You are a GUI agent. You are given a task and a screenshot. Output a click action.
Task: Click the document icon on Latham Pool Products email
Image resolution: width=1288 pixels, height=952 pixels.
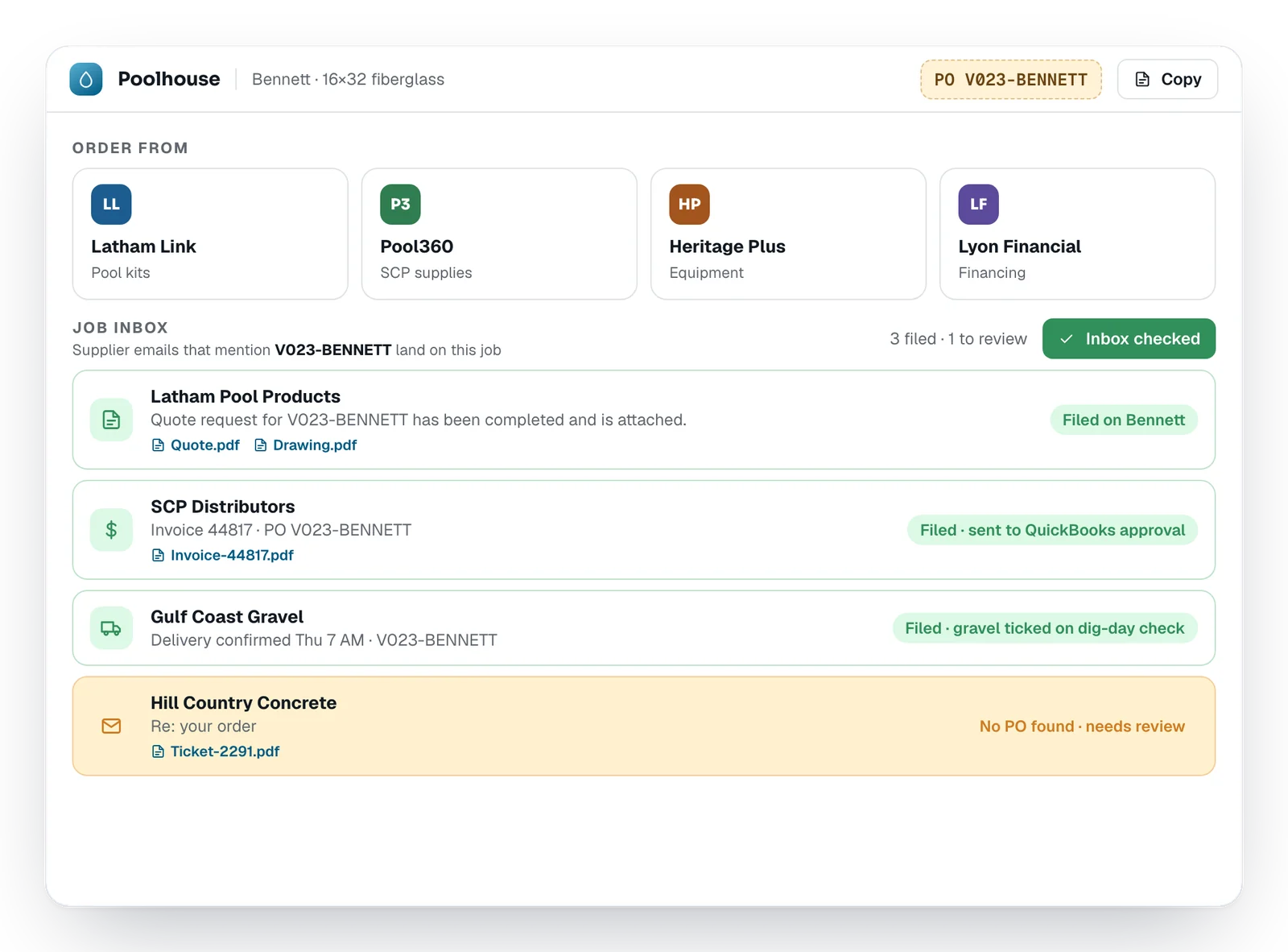click(x=111, y=420)
